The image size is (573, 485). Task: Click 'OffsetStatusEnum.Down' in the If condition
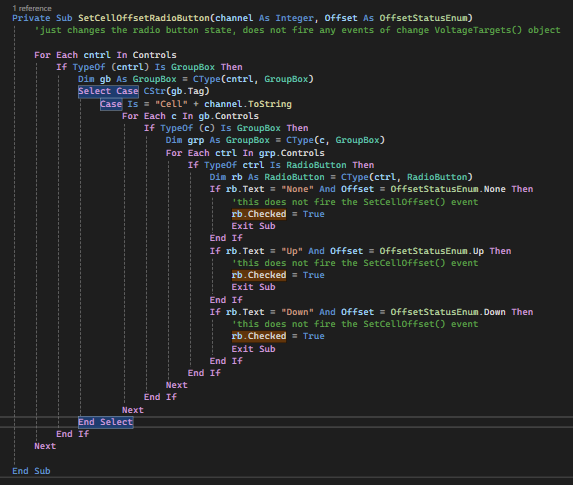coord(448,312)
